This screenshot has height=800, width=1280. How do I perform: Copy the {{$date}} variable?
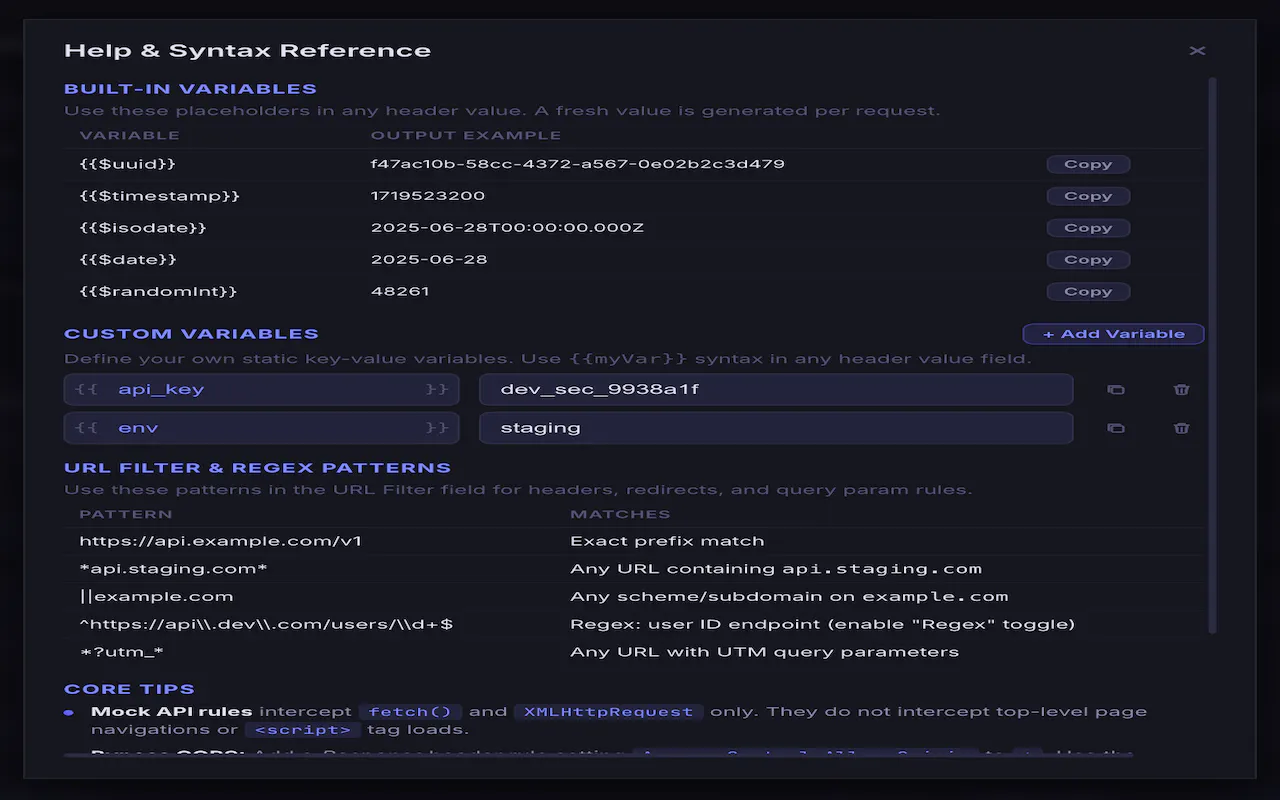(x=1088, y=260)
